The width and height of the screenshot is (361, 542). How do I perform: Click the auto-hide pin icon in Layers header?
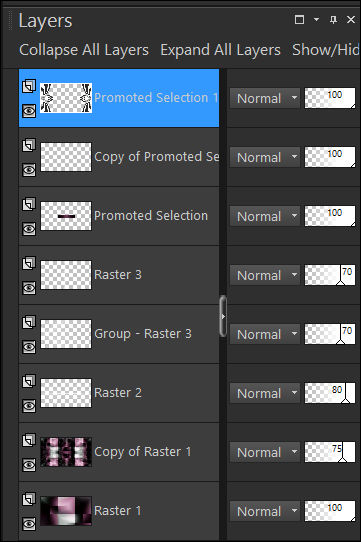pos(333,20)
